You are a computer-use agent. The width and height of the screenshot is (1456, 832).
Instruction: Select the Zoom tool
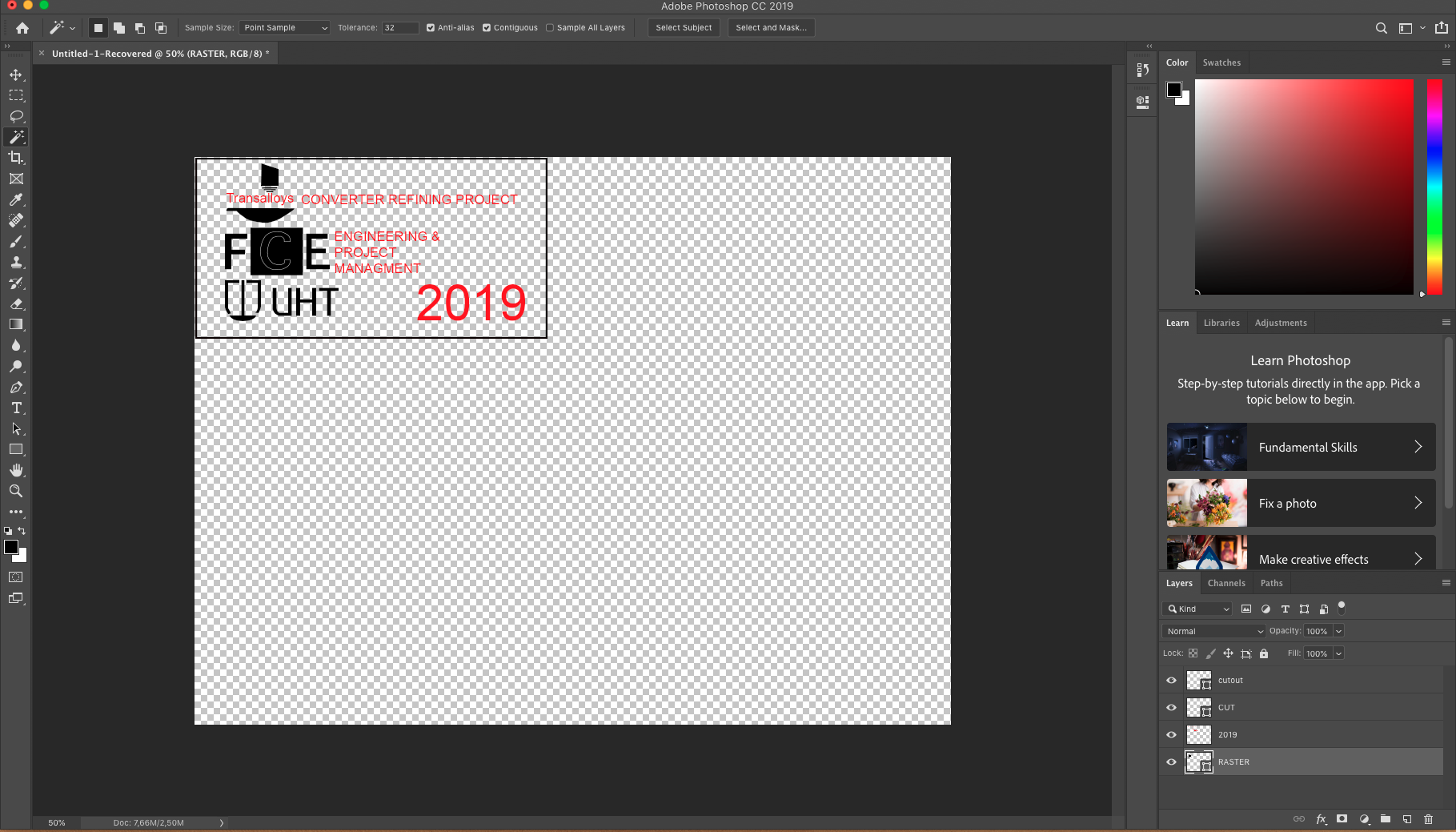(x=16, y=491)
